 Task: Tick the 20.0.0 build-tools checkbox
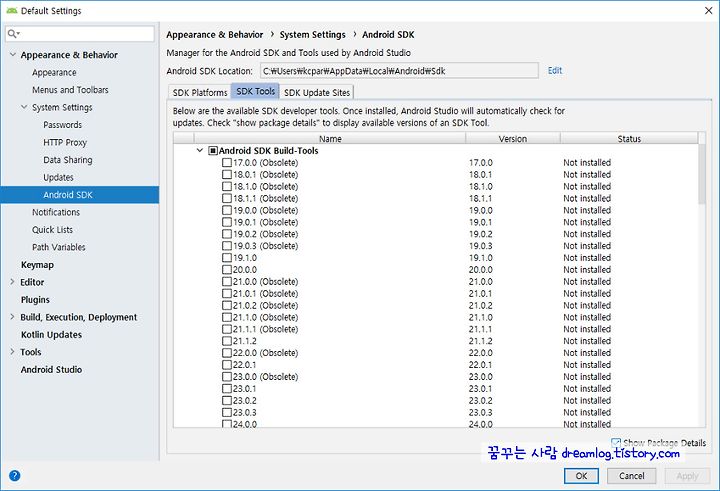(x=227, y=270)
